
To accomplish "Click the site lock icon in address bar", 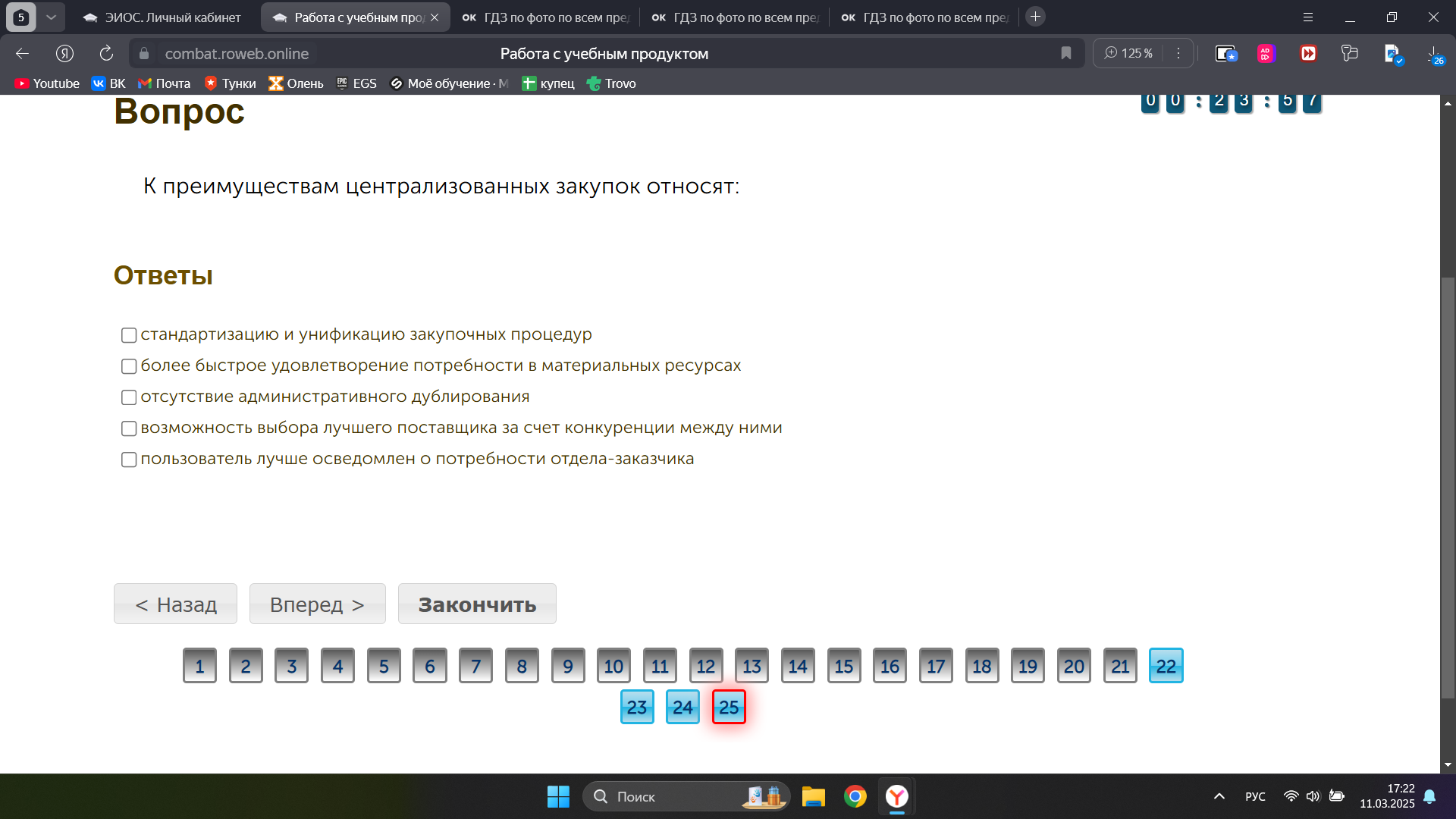I will [143, 53].
